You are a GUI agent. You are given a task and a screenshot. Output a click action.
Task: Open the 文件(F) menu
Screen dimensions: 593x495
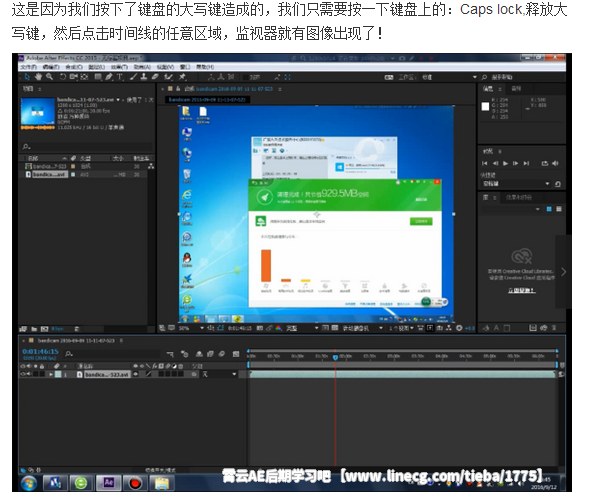[28, 67]
